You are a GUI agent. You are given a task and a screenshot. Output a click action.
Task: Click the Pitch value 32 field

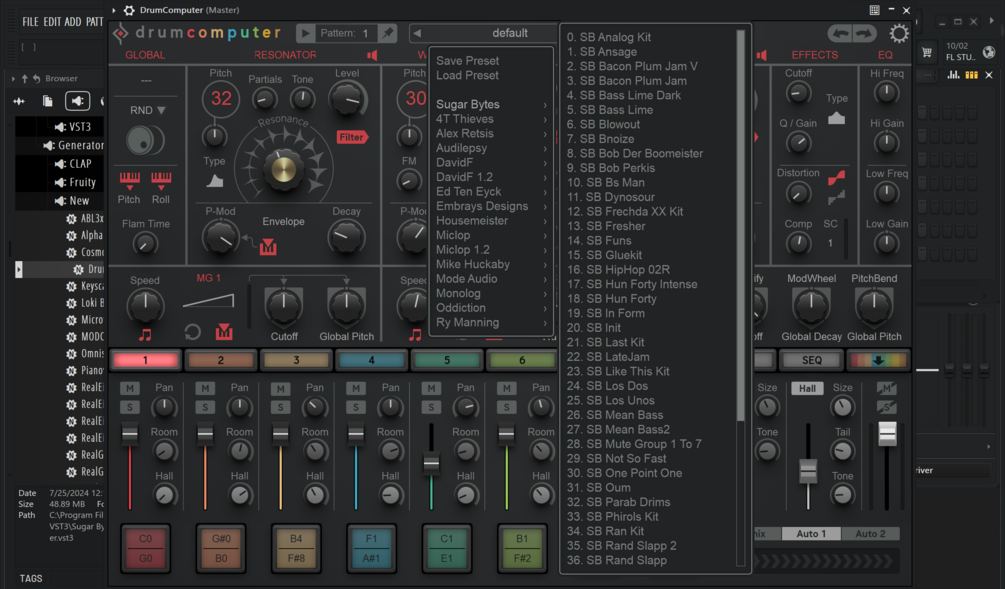click(x=221, y=99)
